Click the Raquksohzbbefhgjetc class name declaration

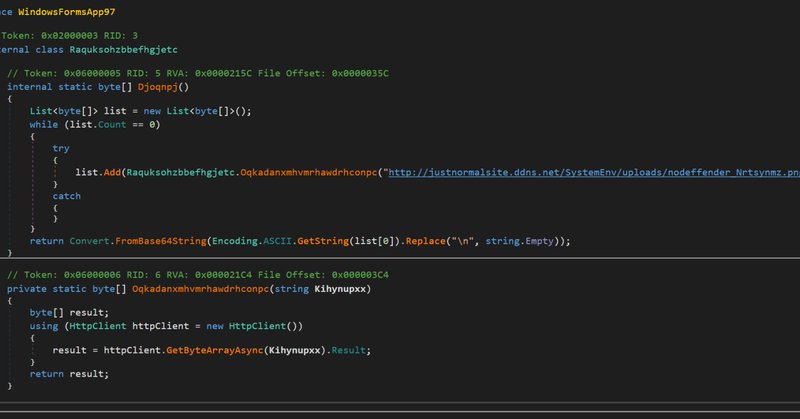(123, 50)
